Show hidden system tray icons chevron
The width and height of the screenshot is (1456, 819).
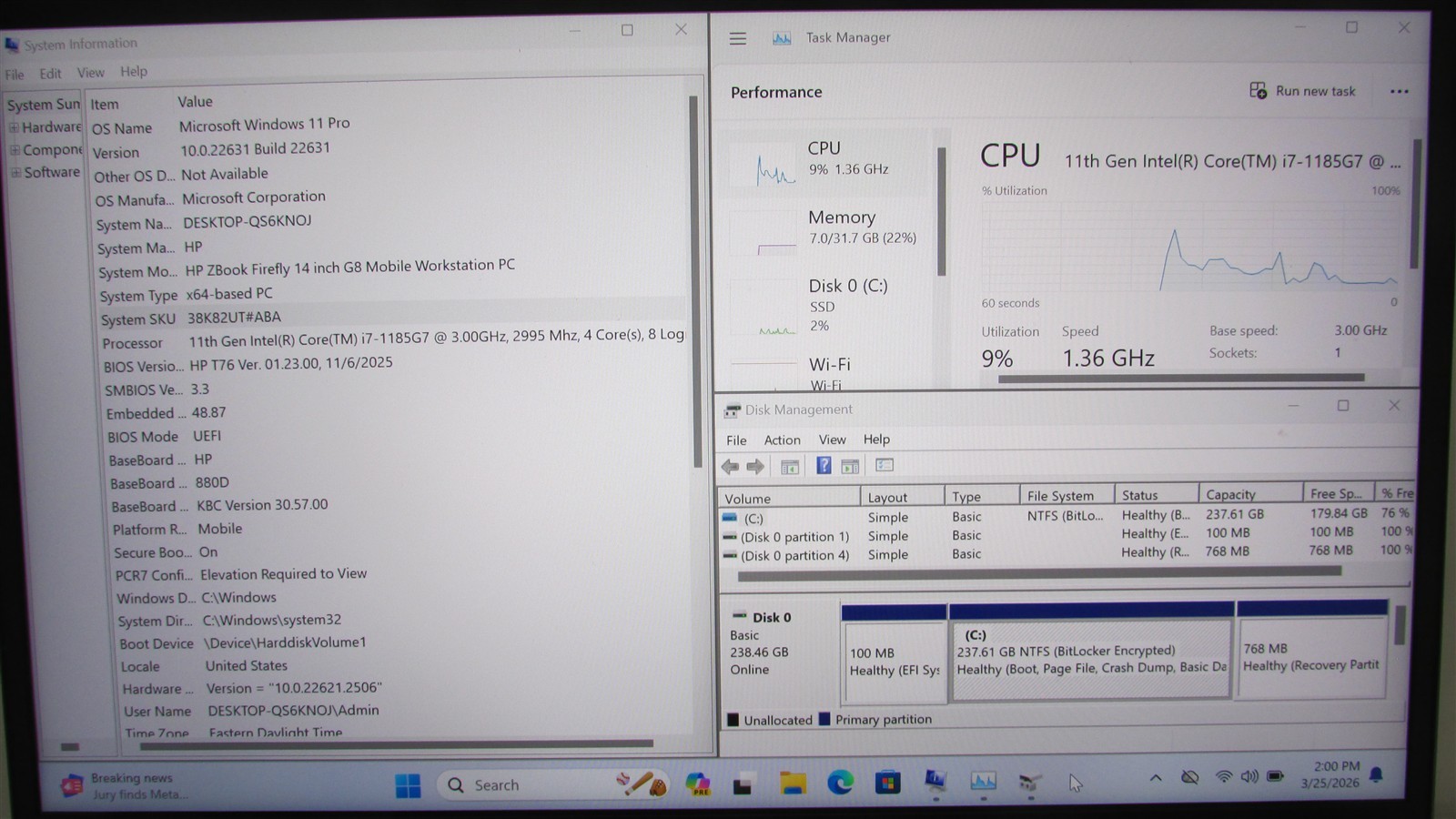1156,778
